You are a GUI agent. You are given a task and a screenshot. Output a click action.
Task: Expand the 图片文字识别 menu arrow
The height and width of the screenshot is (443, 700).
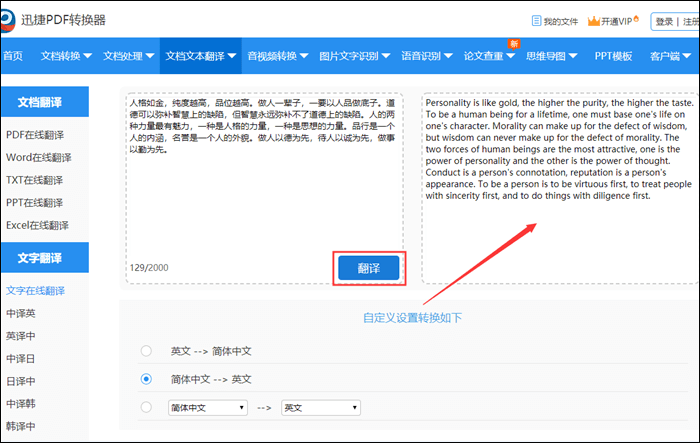click(386, 56)
